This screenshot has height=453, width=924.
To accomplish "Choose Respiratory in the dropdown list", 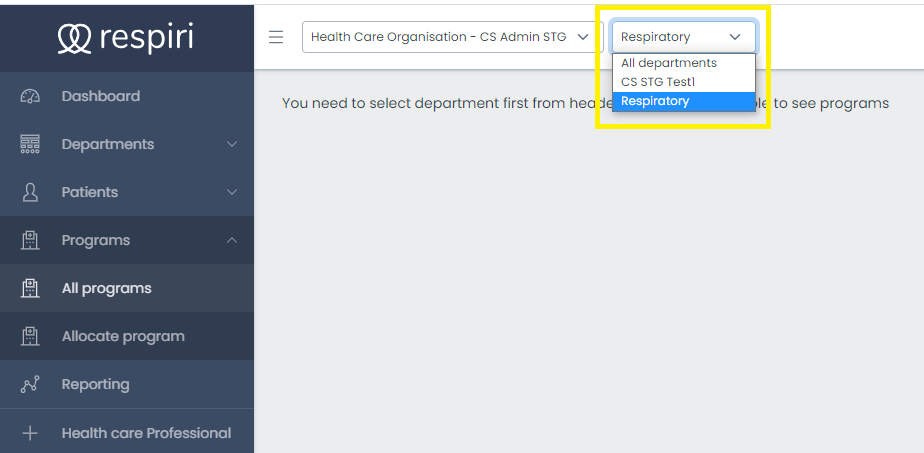I will coord(655,101).
